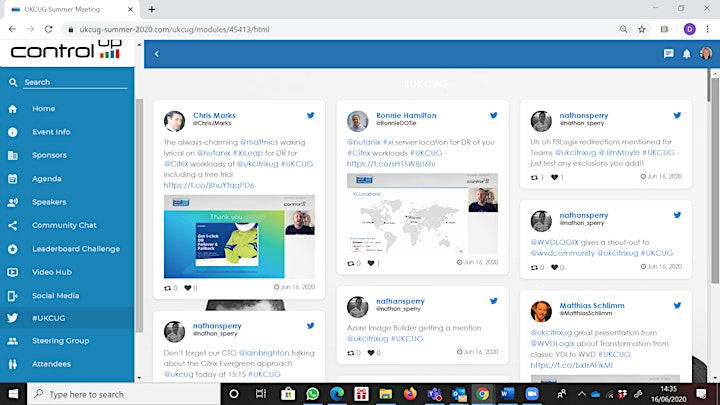Open WhatsApp from the taskbar

313,394
